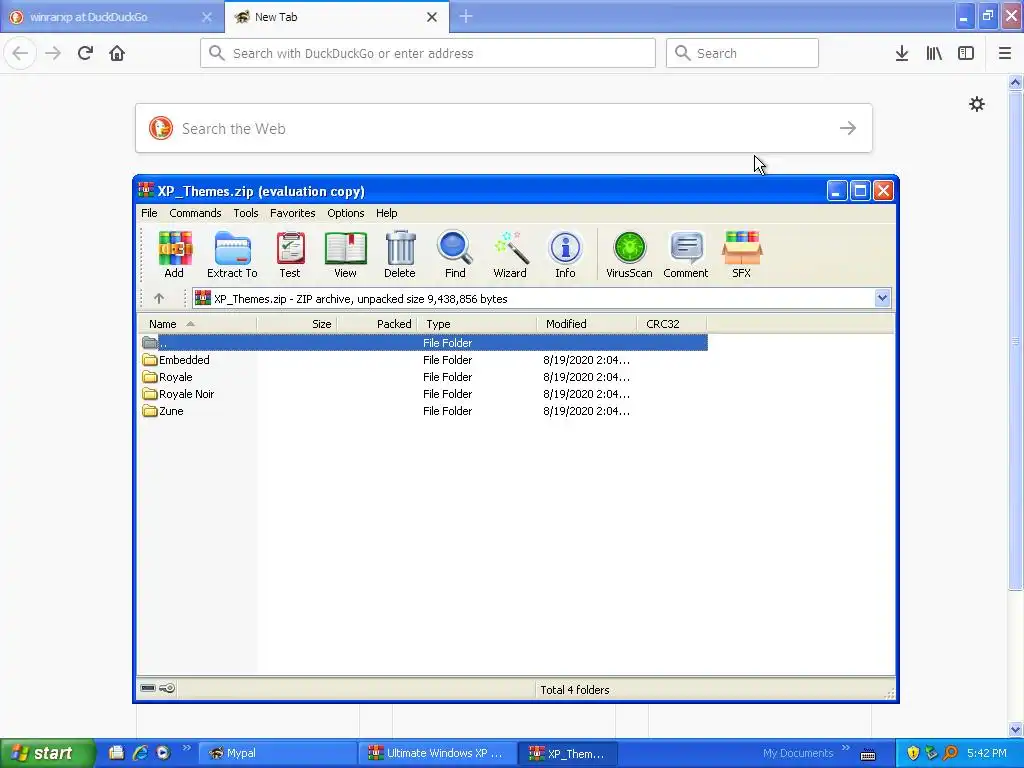Expand the My Documents toolbar chevron

pos(846,748)
